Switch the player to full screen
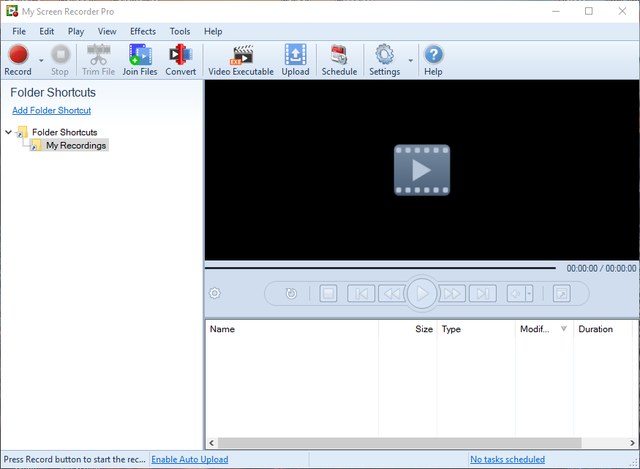 pyautogui.click(x=562, y=293)
